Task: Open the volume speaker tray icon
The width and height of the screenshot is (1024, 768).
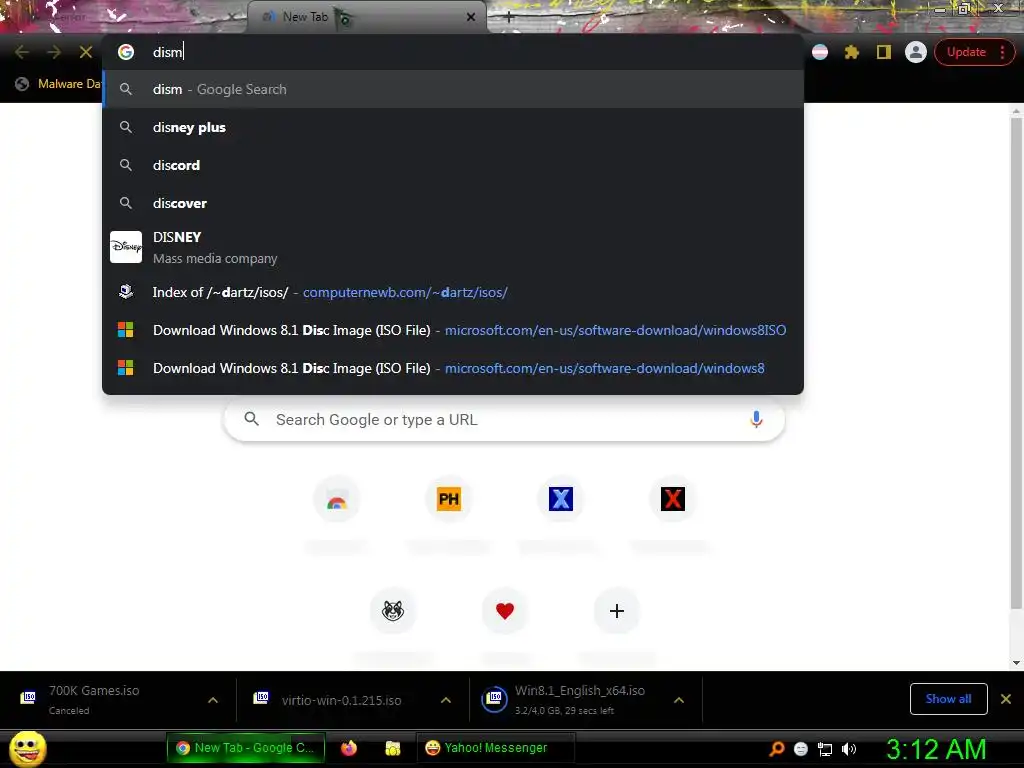Action: tap(849, 749)
